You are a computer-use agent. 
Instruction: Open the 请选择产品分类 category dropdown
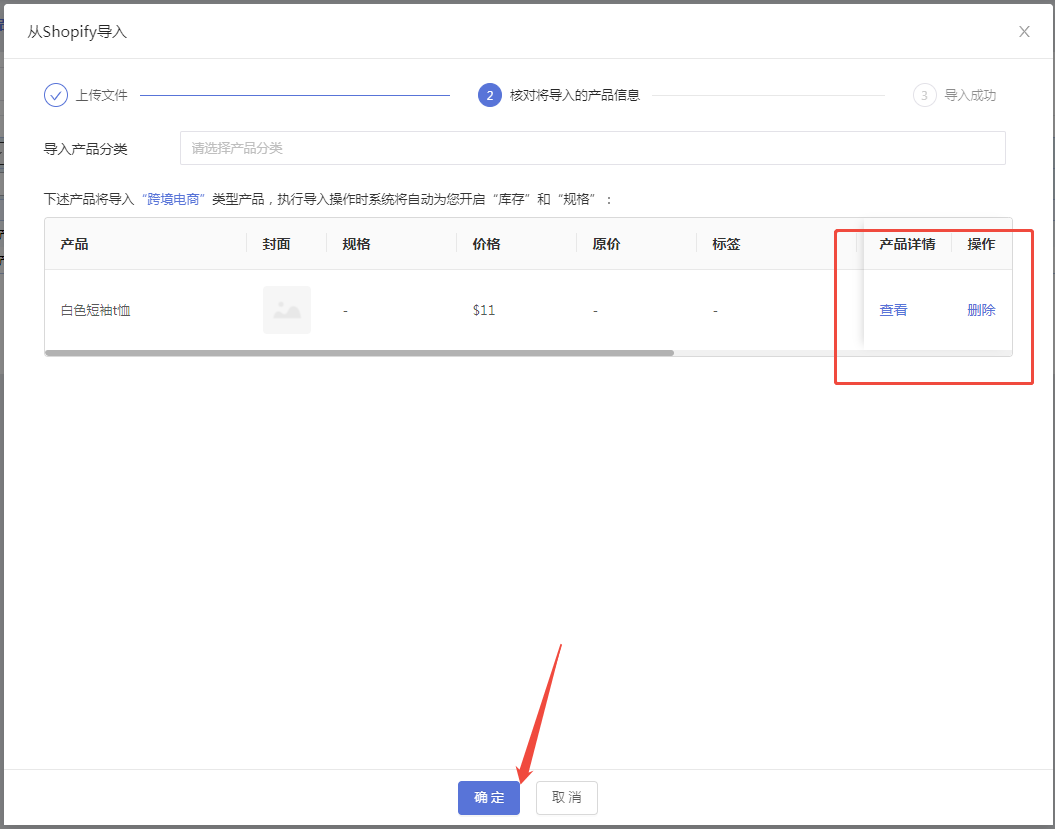click(x=592, y=148)
